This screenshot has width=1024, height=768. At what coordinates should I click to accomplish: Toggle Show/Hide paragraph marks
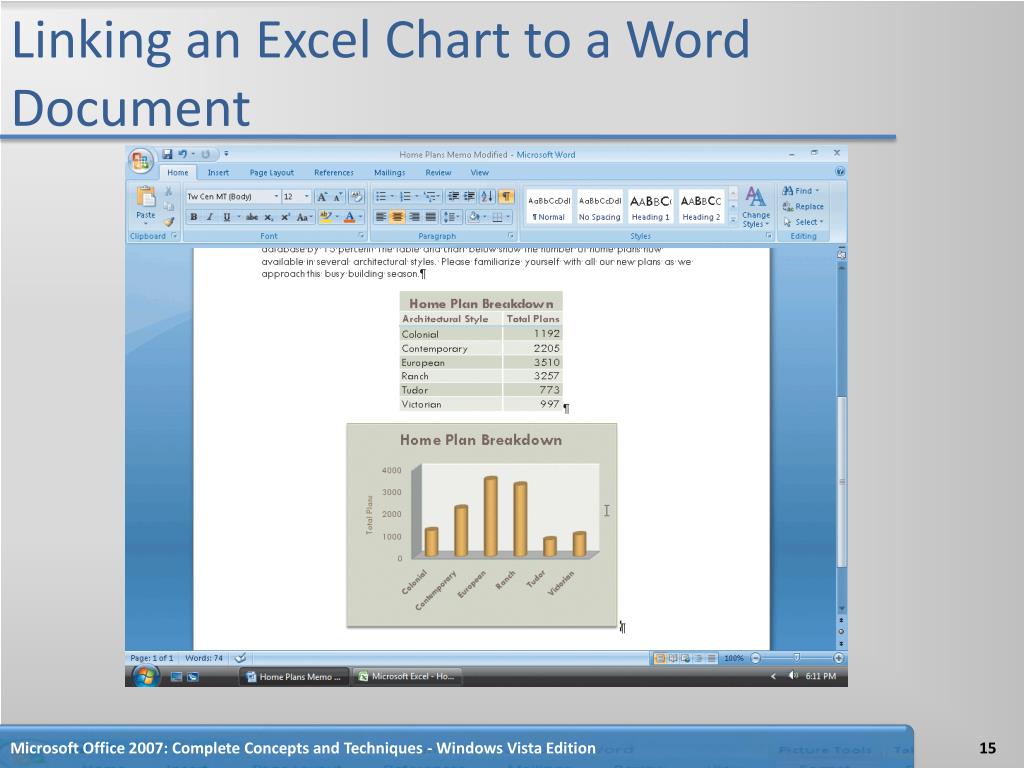[x=506, y=197]
